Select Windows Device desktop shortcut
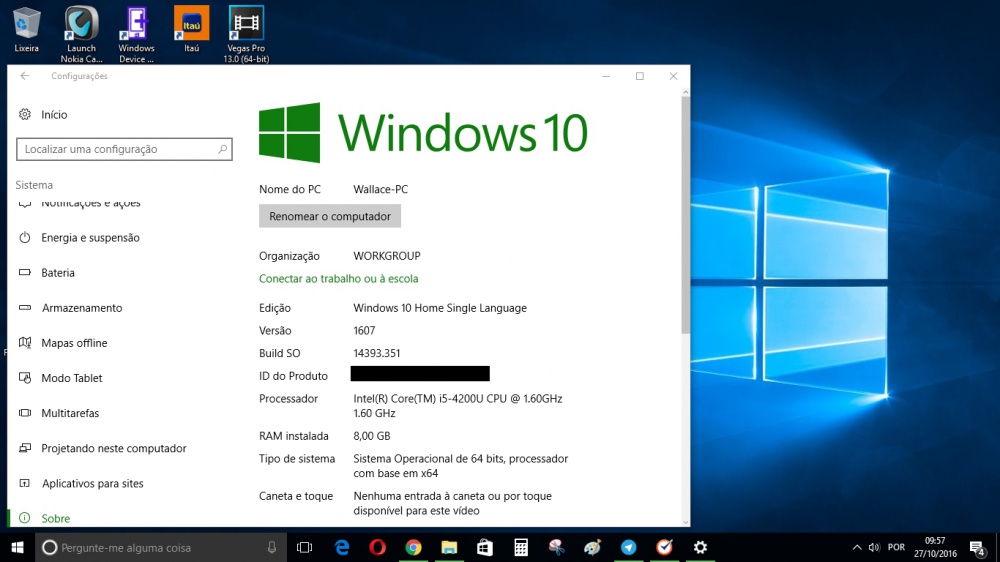The width and height of the screenshot is (1000, 562). point(136,34)
